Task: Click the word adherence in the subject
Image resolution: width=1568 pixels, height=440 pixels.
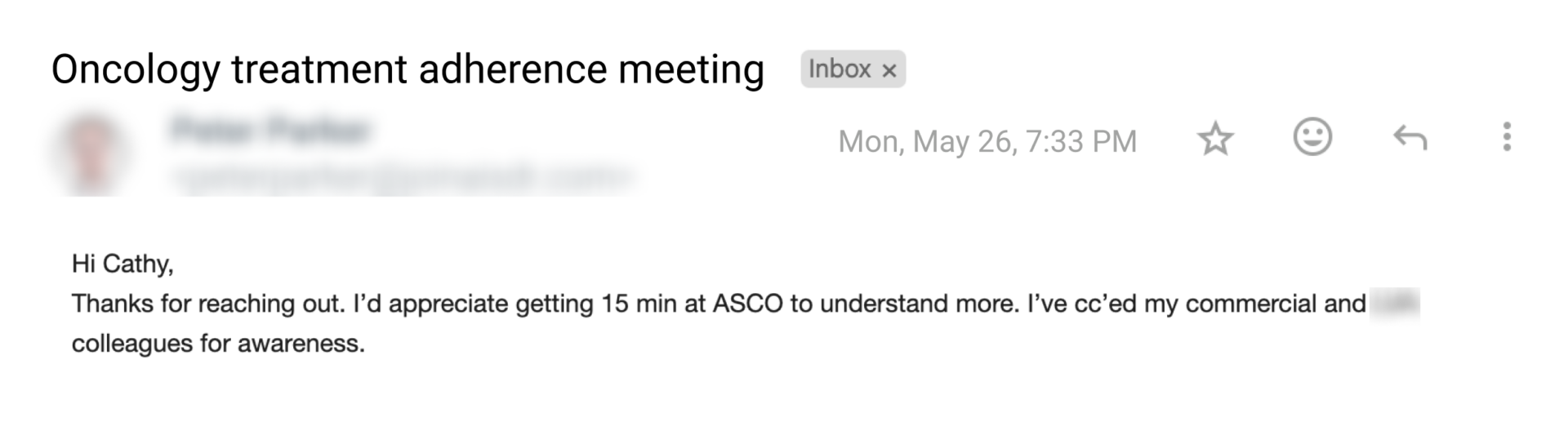Action: 513,69
